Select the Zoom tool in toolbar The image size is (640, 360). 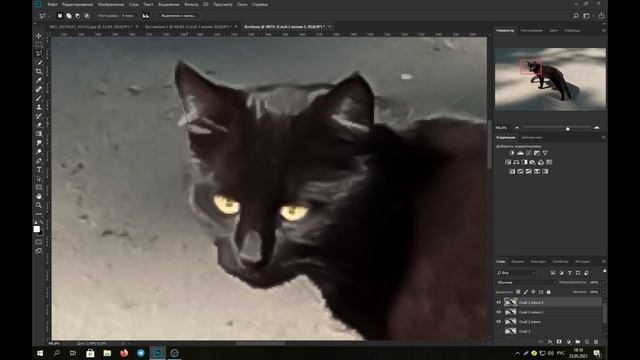coord(39,205)
